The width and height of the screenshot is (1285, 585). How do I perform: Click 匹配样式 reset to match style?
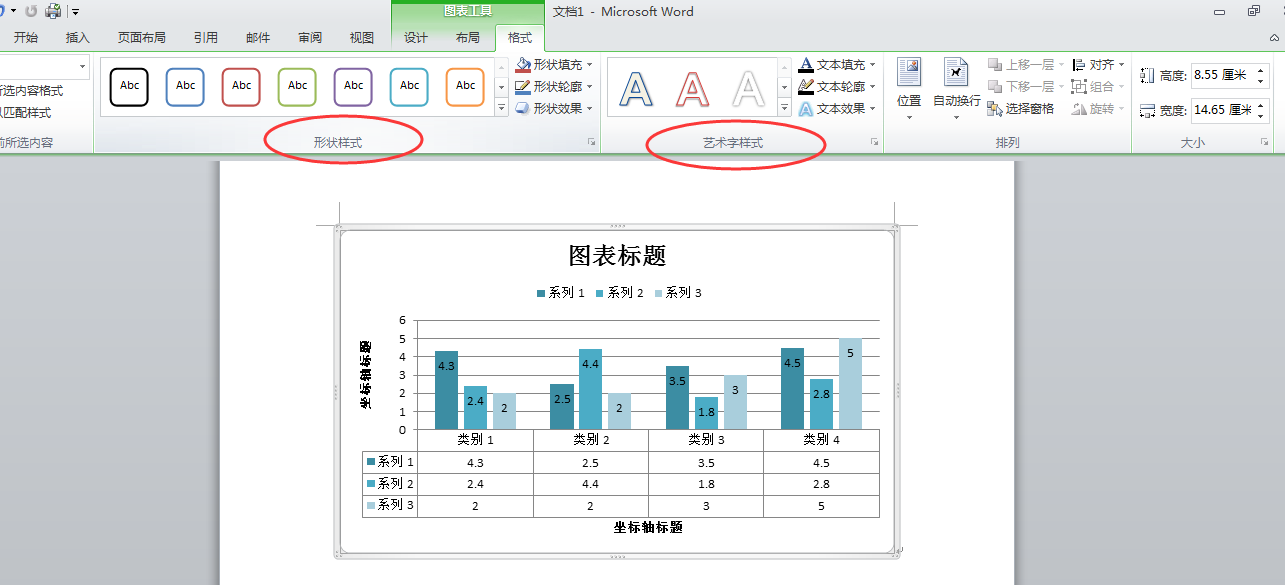point(26,113)
